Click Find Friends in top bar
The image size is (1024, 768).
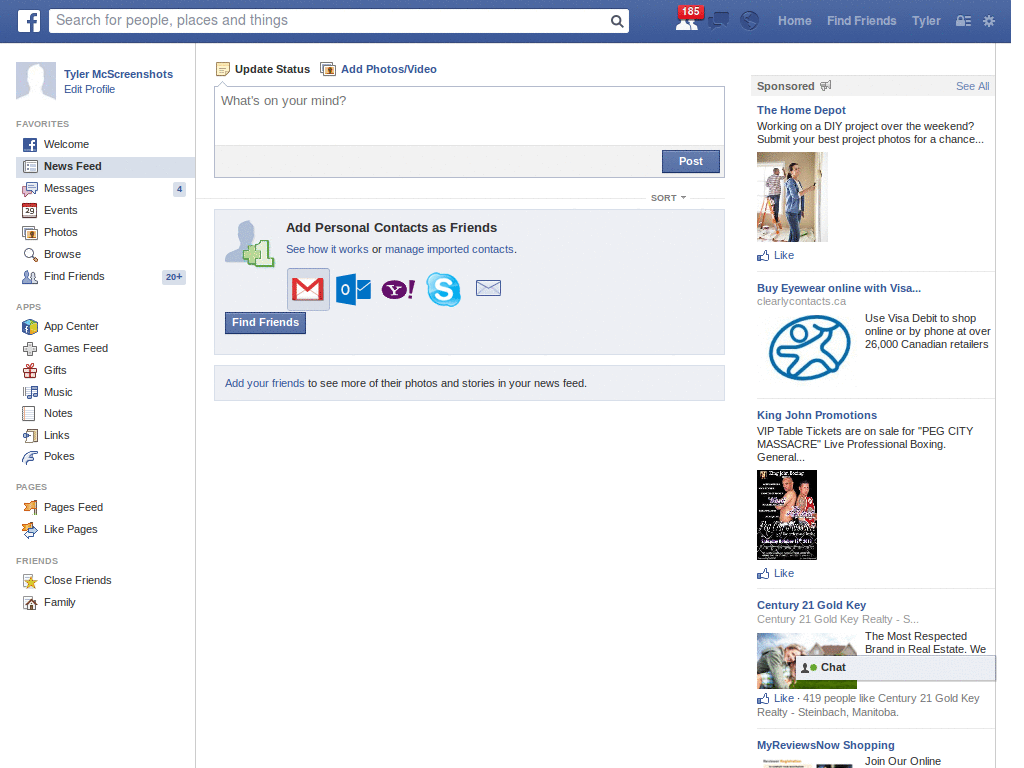click(x=861, y=21)
